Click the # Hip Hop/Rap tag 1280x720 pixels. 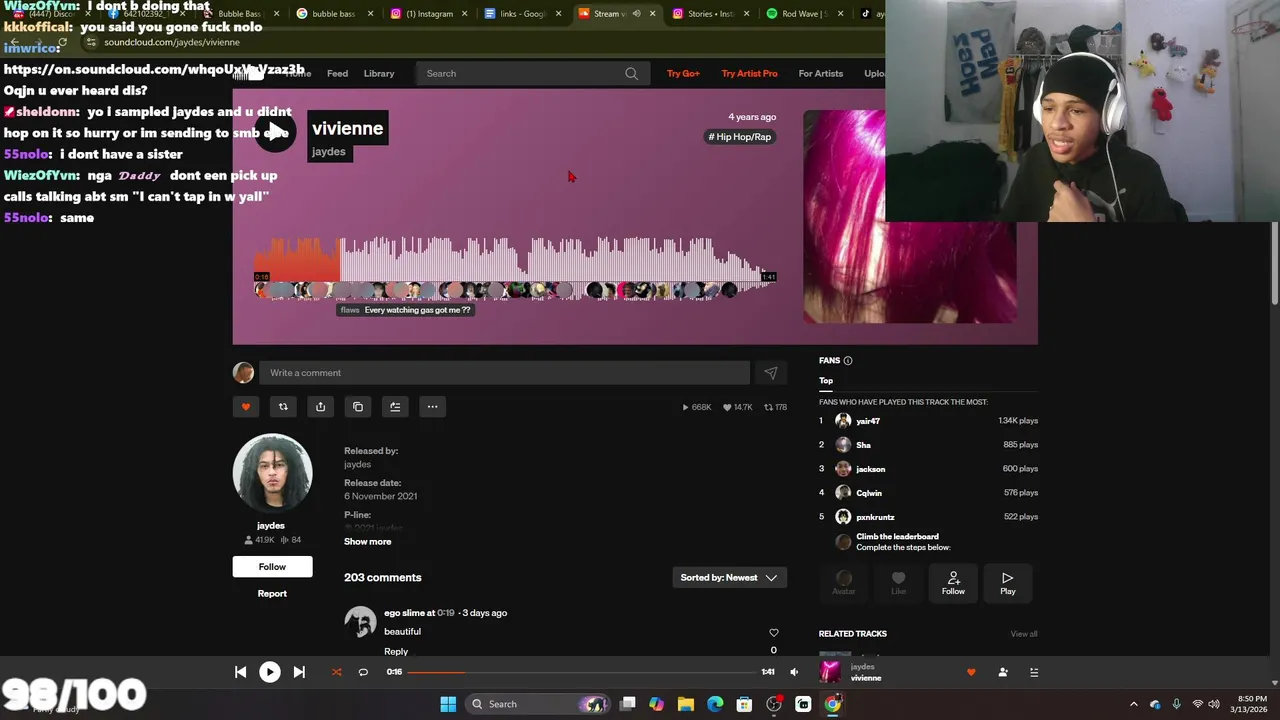740,137
